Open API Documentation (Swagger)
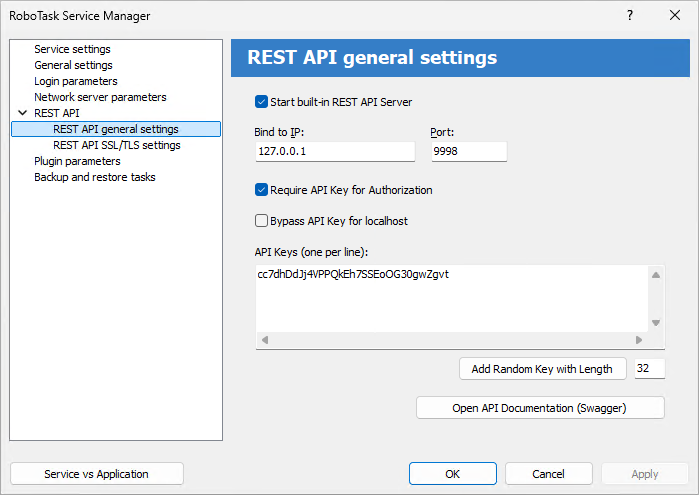 (540, 408)
